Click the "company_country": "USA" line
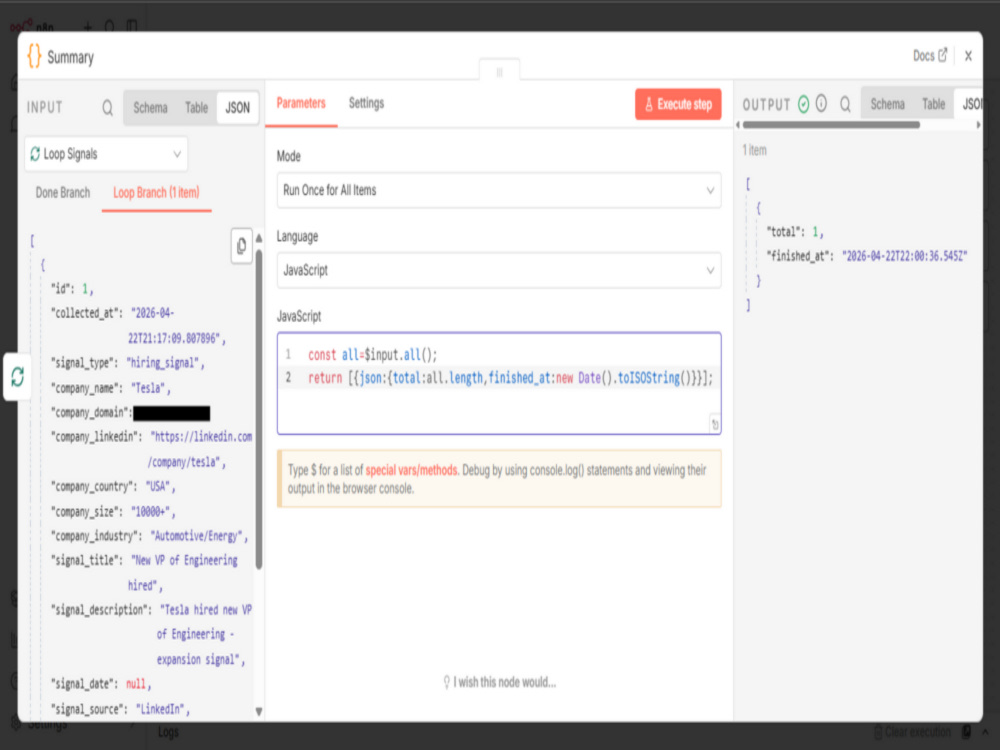Viewport: 1000px width, 750px height. (113, 487)
